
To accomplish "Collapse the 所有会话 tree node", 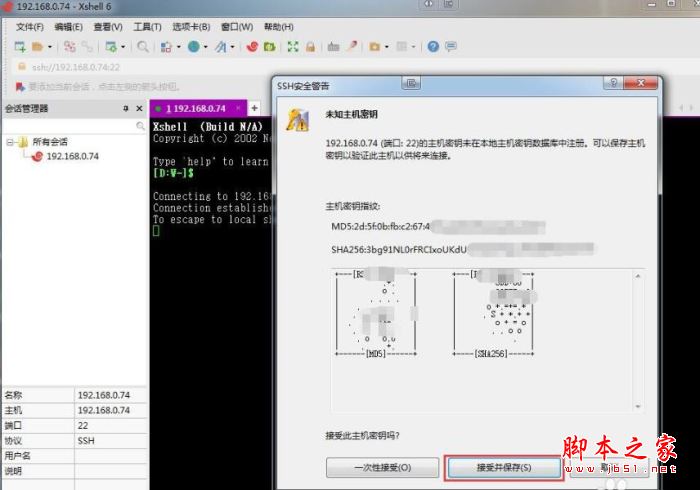I will 10,142.
